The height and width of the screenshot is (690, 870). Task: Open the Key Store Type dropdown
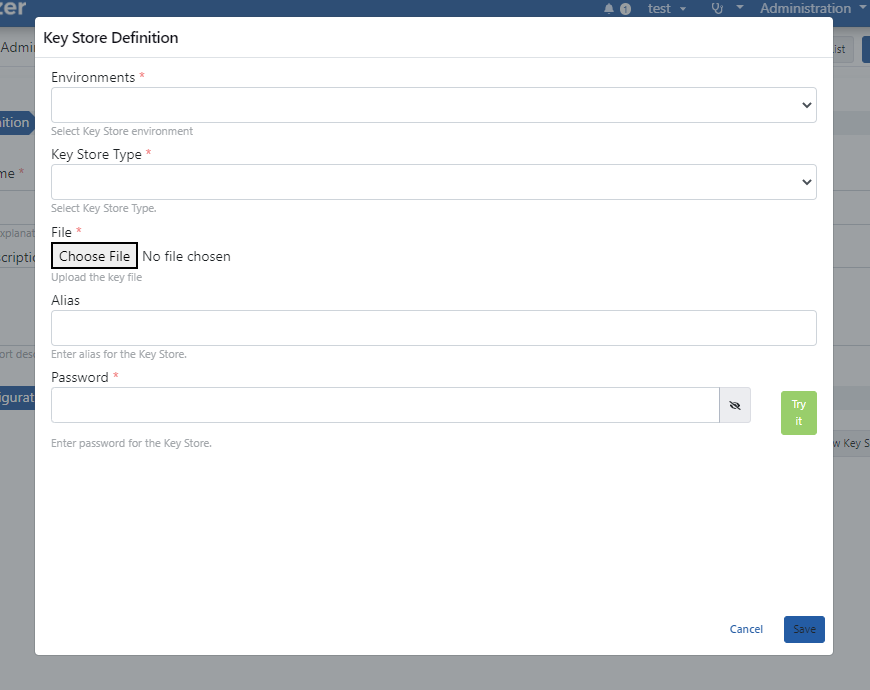(433, 182)
